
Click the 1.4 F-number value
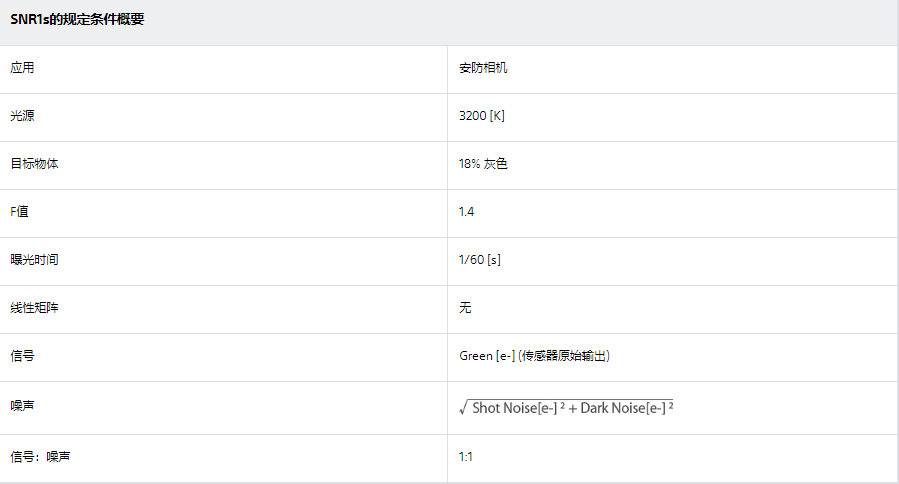[466, 212]
